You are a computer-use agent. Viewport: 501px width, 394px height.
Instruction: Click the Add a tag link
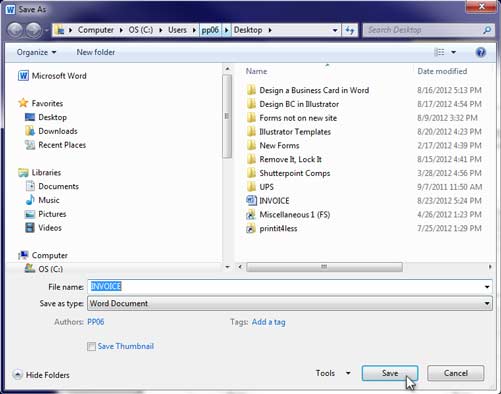[x=269, y=322]
